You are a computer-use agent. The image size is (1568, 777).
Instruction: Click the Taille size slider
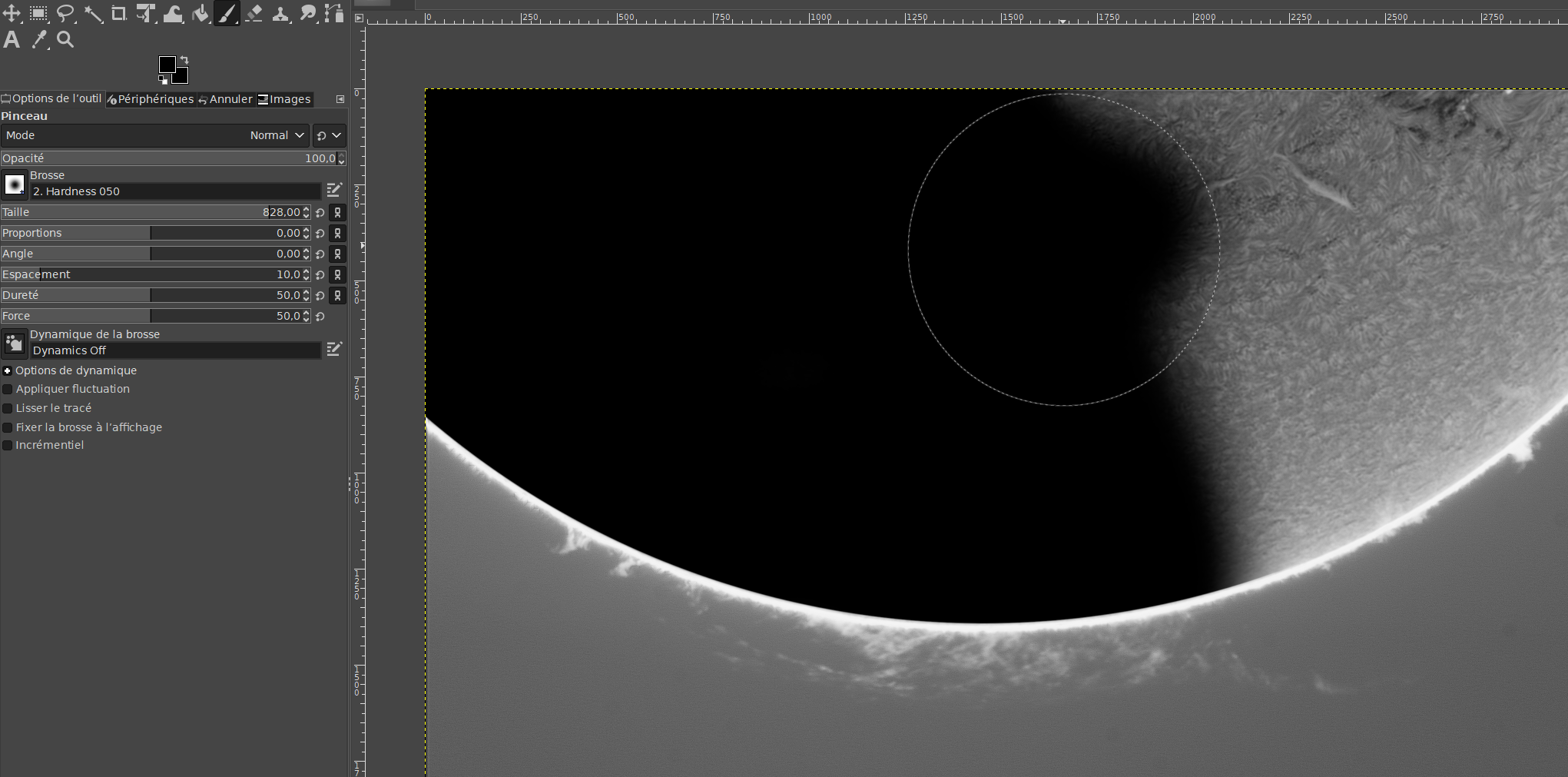pos(155,212)
